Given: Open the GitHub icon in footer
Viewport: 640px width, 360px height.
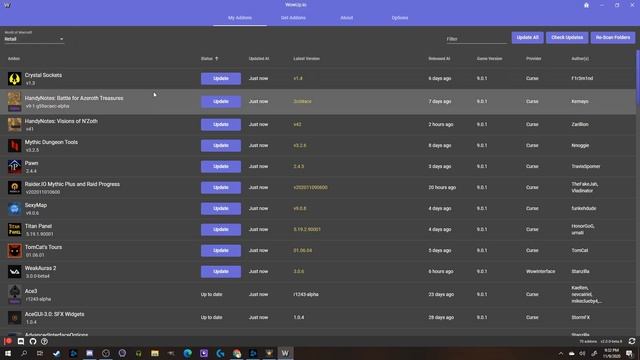Looking at the screenshot, I should coord(33,341).
